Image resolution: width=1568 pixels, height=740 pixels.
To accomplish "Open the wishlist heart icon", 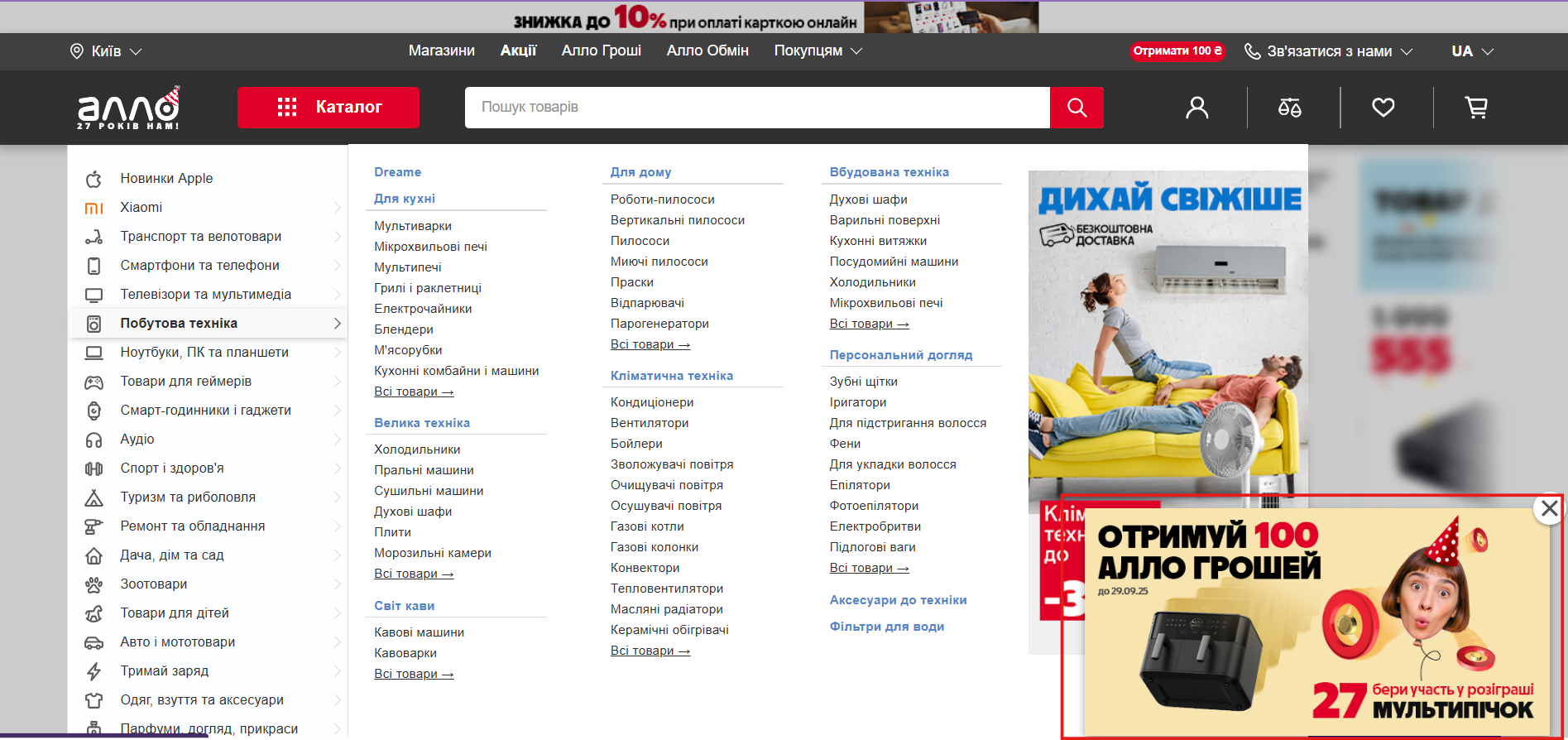I will coord(1383,108).
